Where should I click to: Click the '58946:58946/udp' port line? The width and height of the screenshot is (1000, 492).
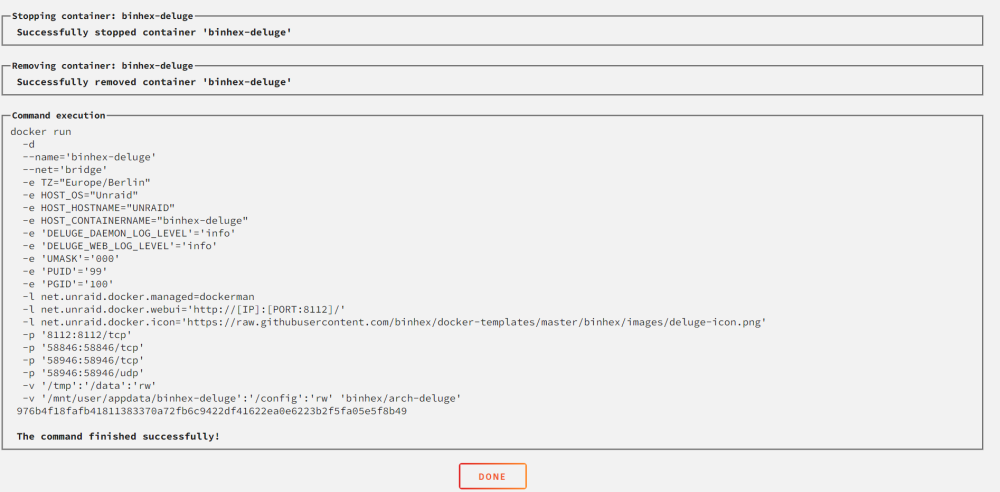tap(83, 373)
